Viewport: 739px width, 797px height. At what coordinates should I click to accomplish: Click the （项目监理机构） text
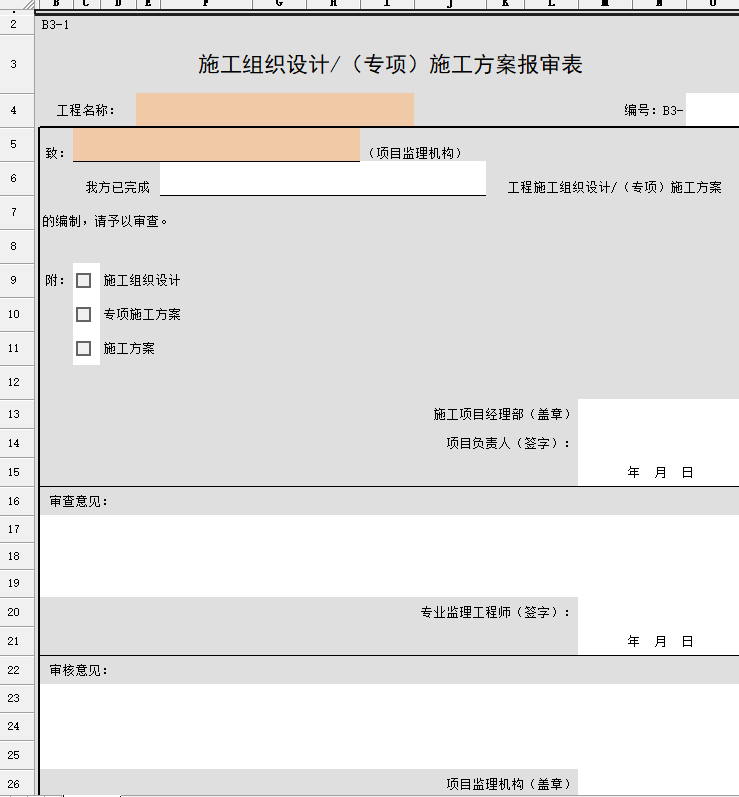point(415,153)
